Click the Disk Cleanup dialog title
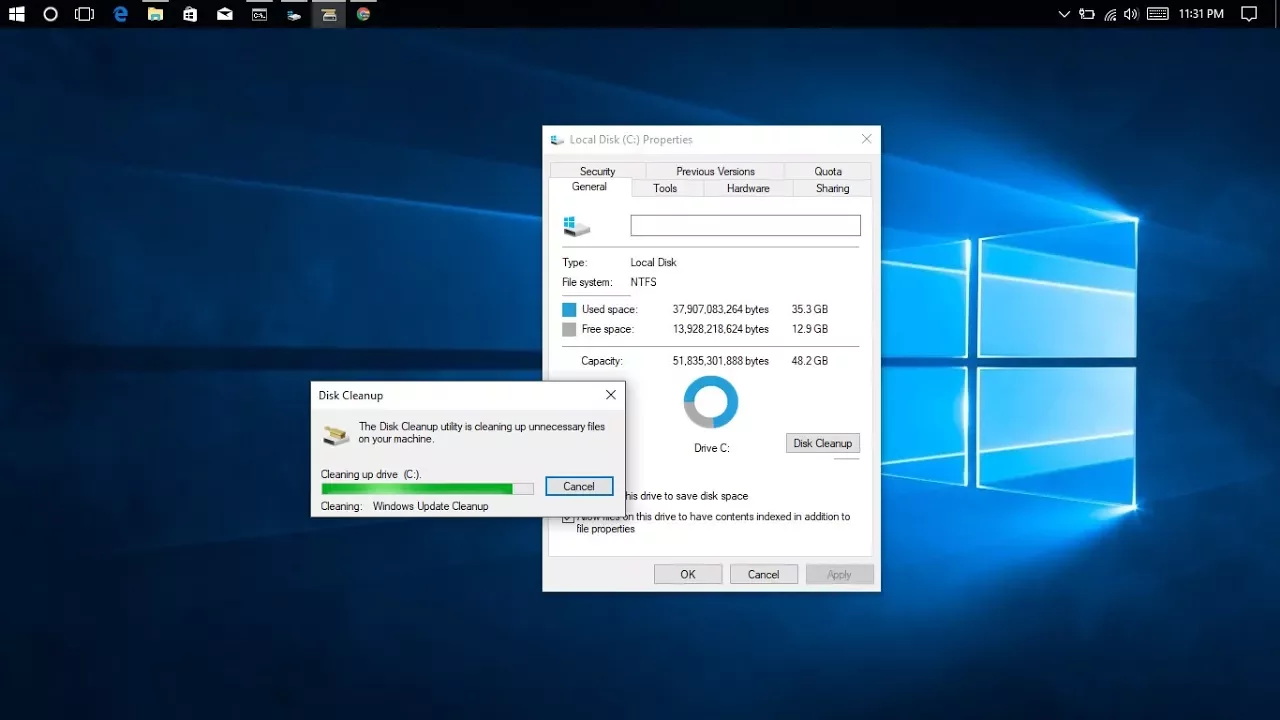 350,395
